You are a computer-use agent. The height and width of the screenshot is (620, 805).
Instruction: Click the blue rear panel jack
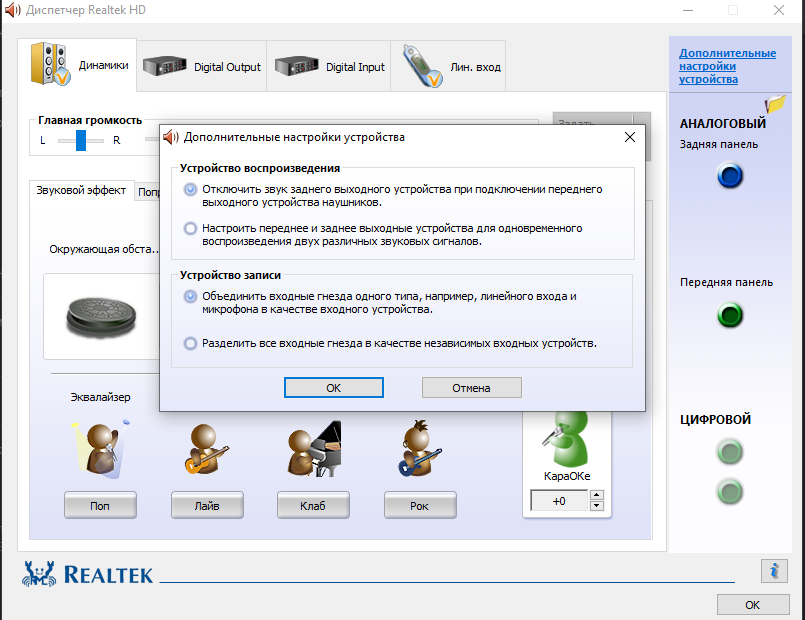(730, 176)
